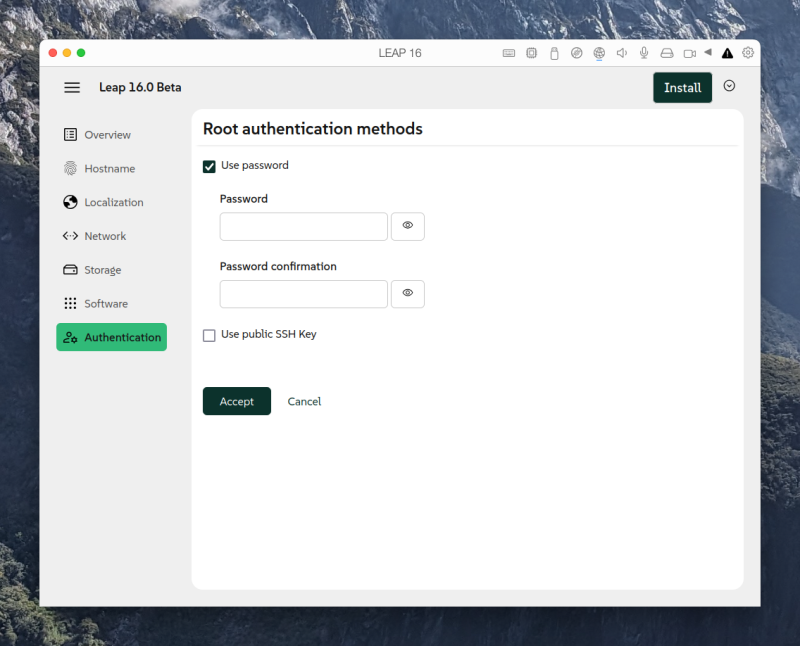This screenshot has width=800, height=646.
Task: Focus the Password input field
Action: 303,226
